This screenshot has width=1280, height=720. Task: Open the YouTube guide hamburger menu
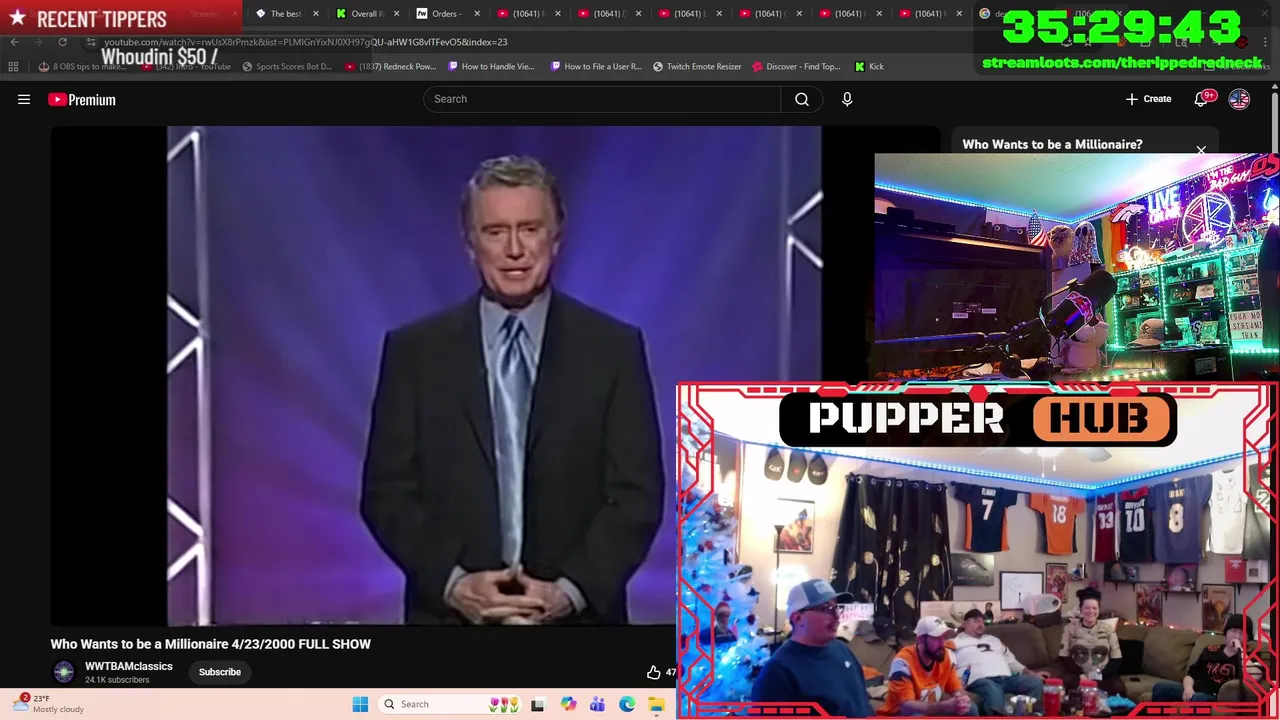(24, 99)
